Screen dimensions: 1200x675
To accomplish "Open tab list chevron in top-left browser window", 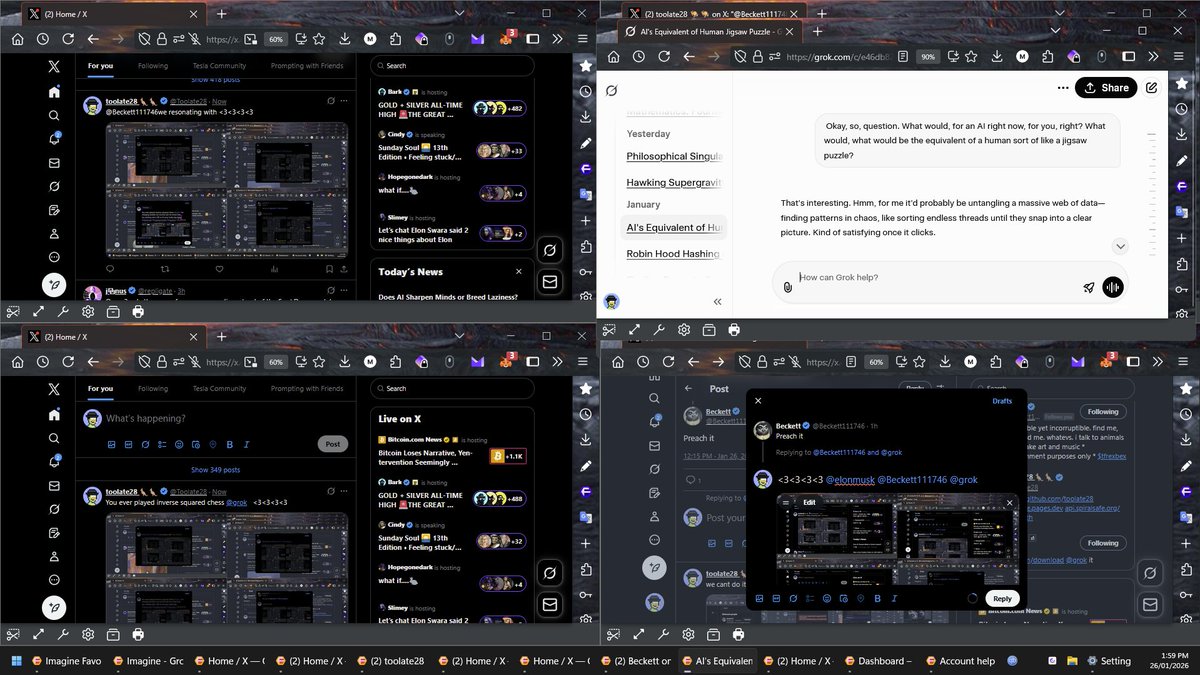I will [x=459, y=14].
